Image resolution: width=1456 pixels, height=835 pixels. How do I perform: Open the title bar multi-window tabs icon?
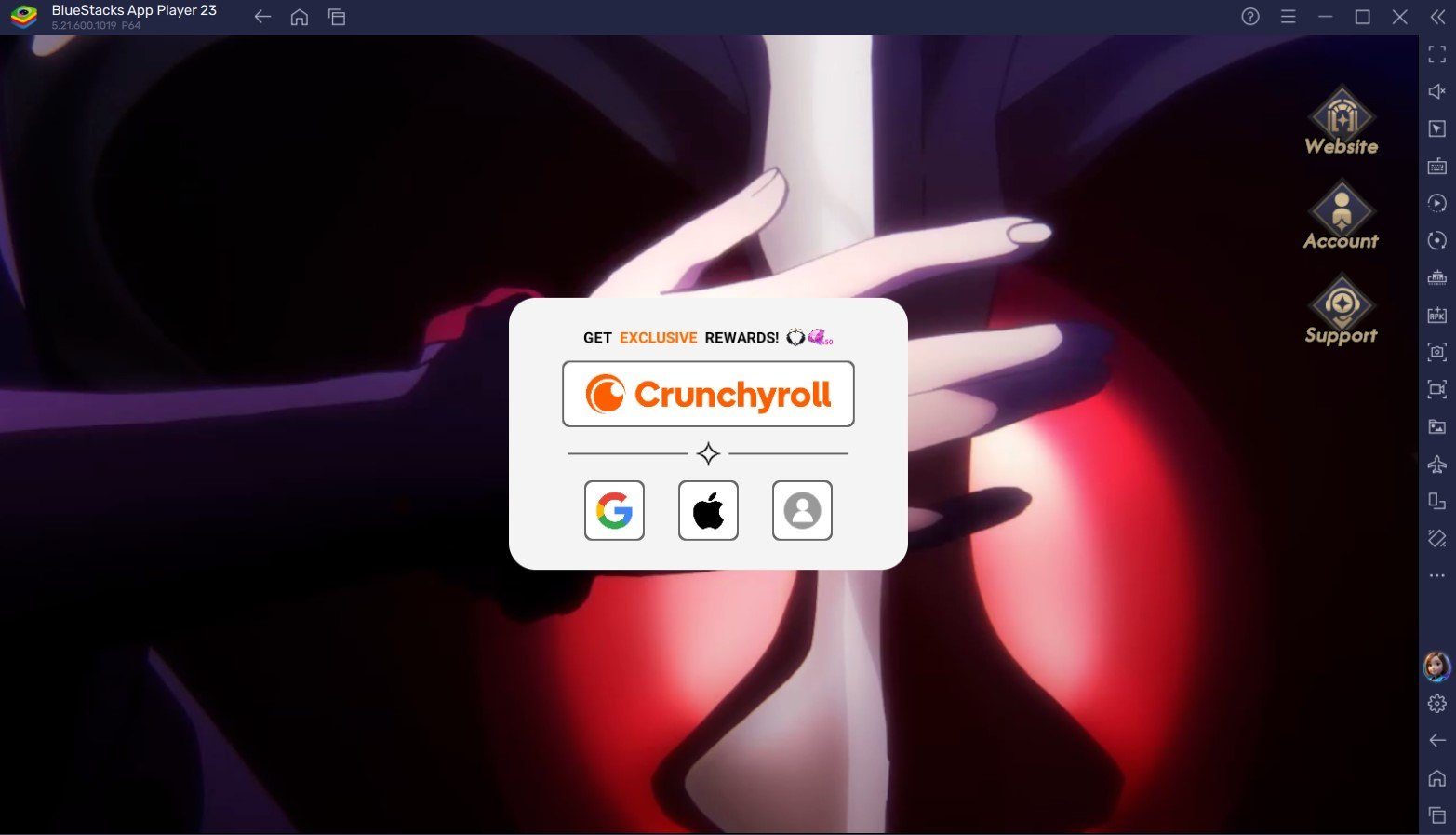click(337, 17)
